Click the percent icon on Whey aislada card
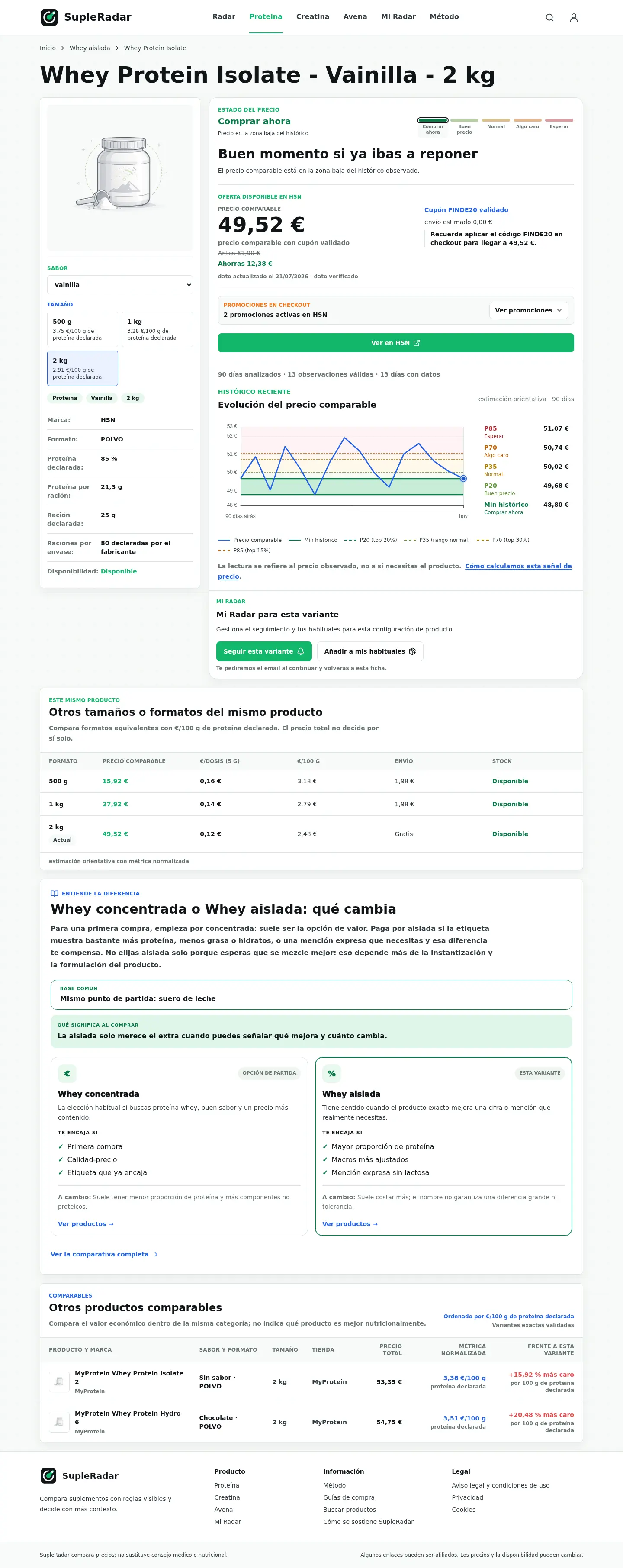The width and height of the screenshot is (623, 1568). [331, 1073]
